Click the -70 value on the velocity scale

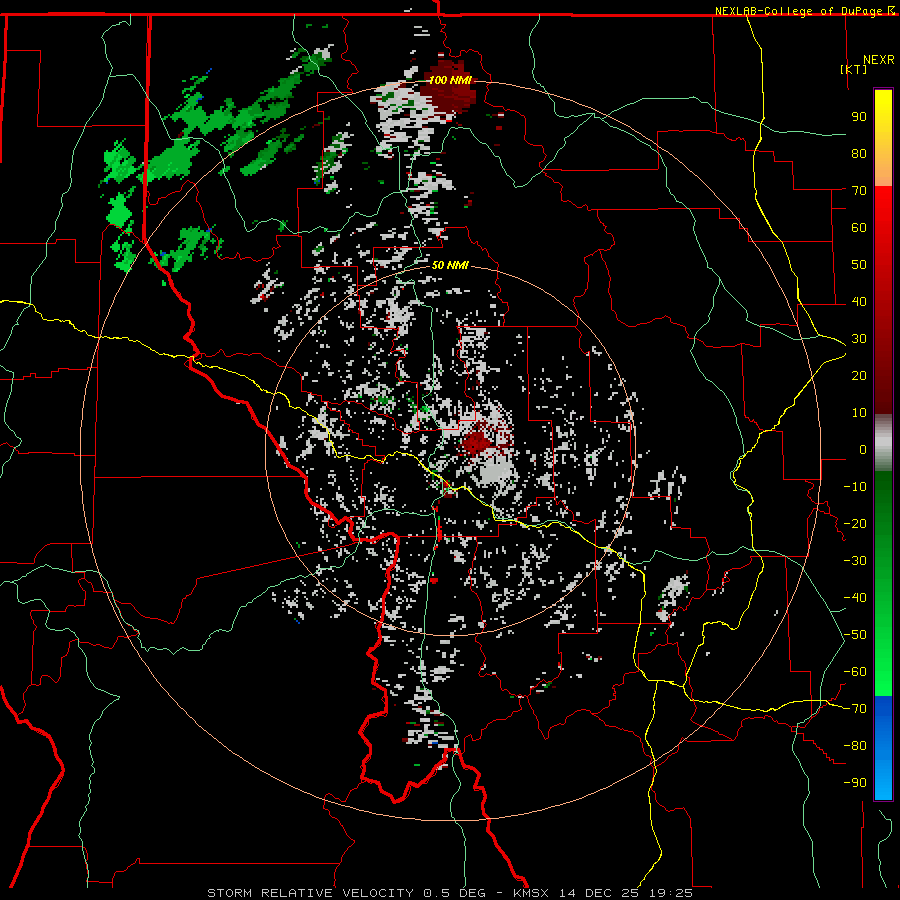855,709
